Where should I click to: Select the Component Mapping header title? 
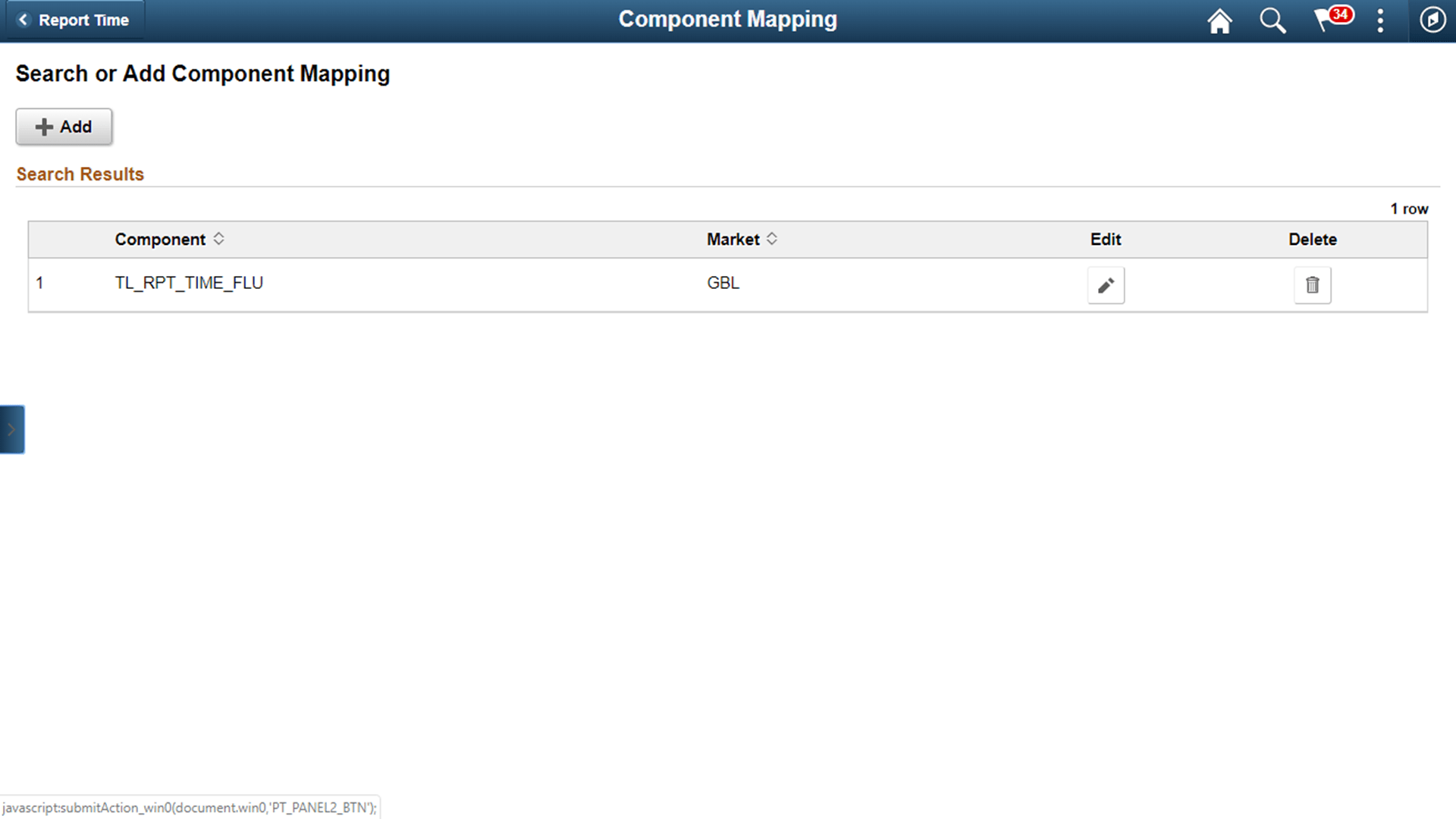click(727, 19)
